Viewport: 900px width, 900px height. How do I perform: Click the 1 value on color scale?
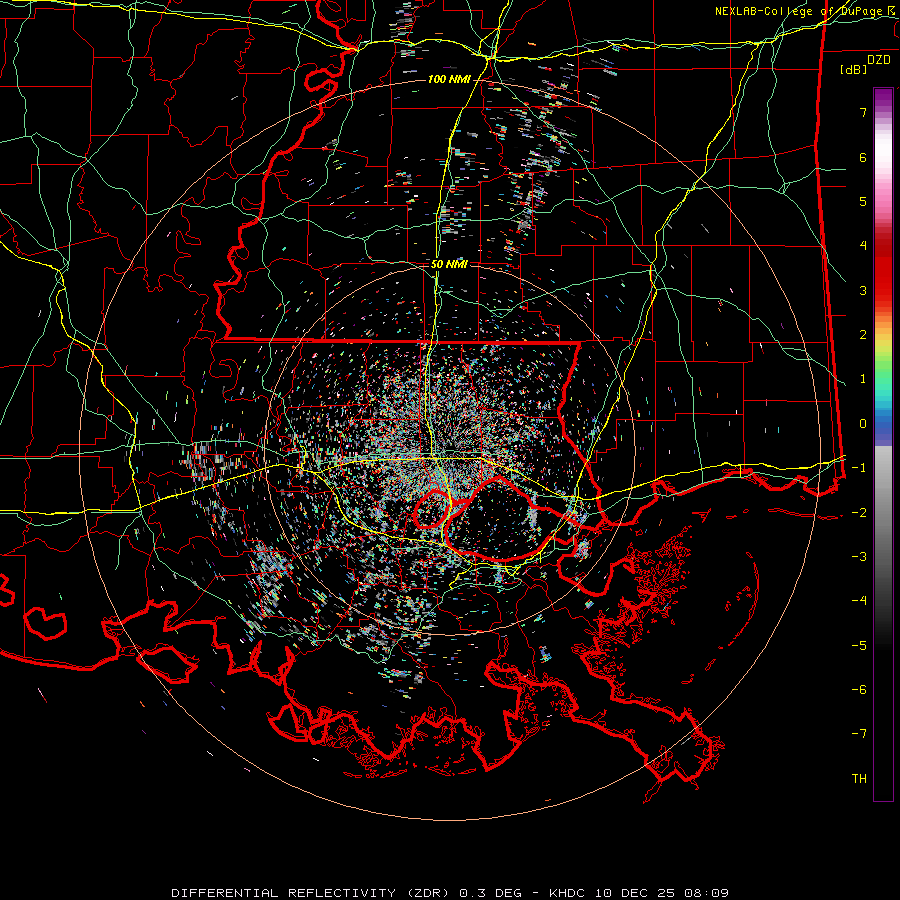863,378
